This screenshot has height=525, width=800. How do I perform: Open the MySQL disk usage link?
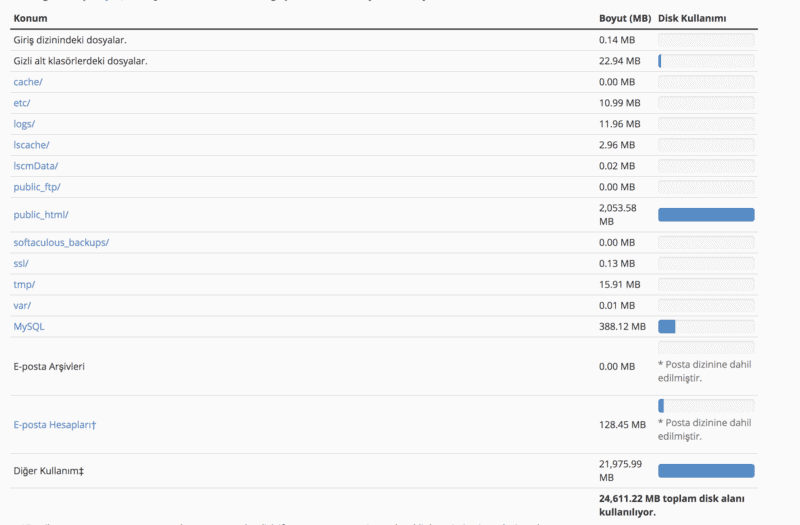[29, 327]
